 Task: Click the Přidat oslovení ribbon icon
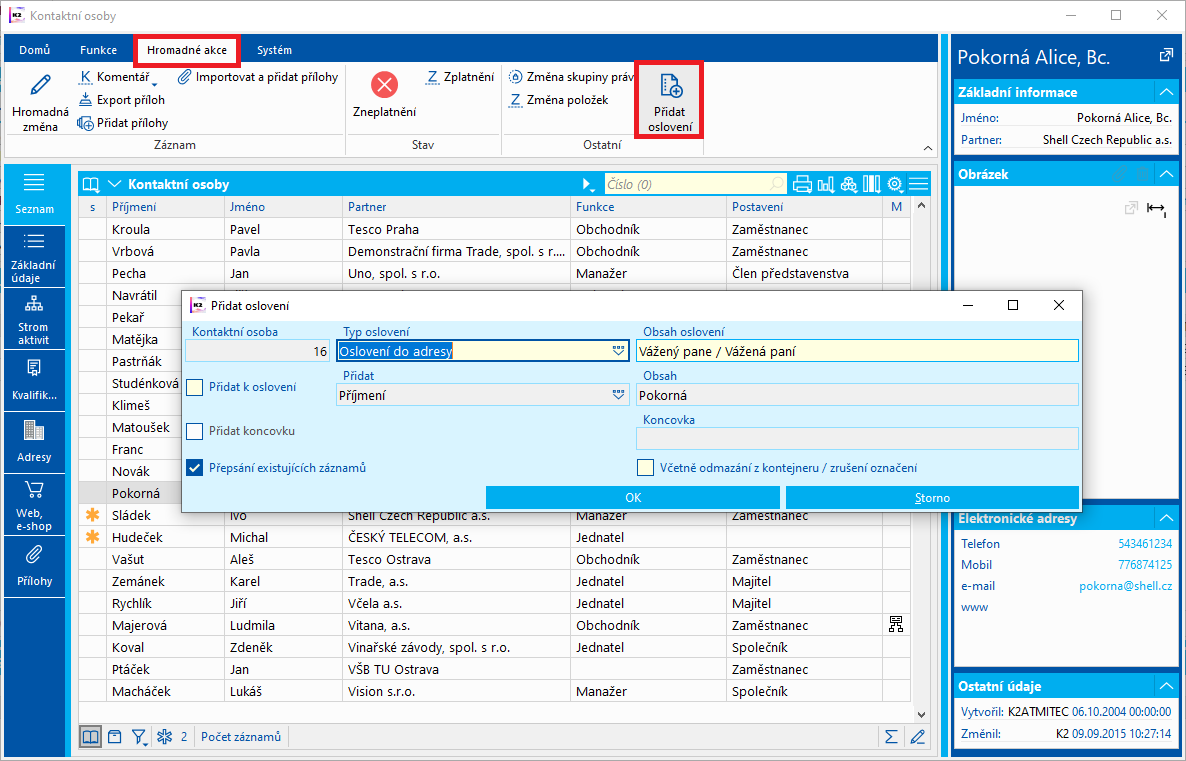[x=669, y=98]
